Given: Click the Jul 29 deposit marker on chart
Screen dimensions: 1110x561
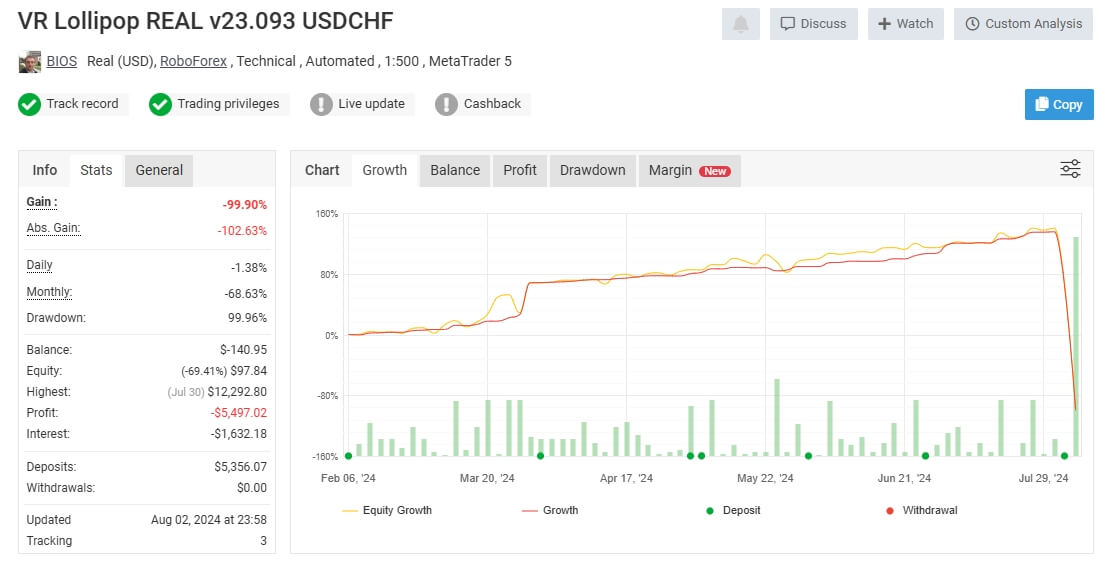Looking at the screenshot, I should point(1065,456).
